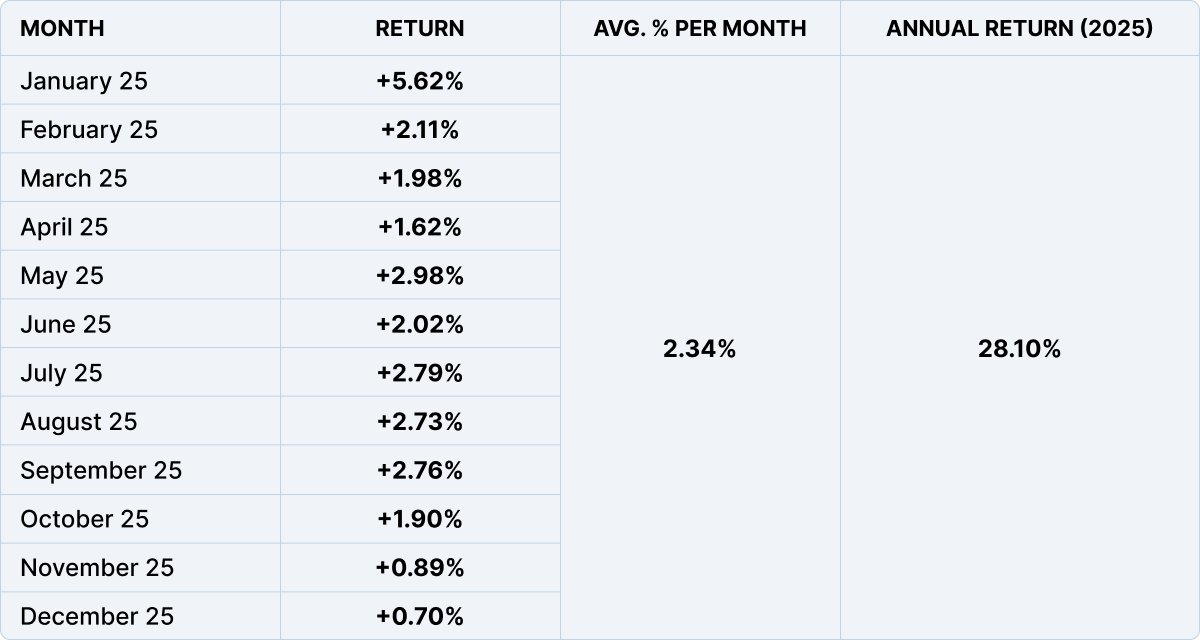This screenshot has width=1200, height=640.
Task: Select the +1.98% March return cell
Action: [x=420, y=178]
